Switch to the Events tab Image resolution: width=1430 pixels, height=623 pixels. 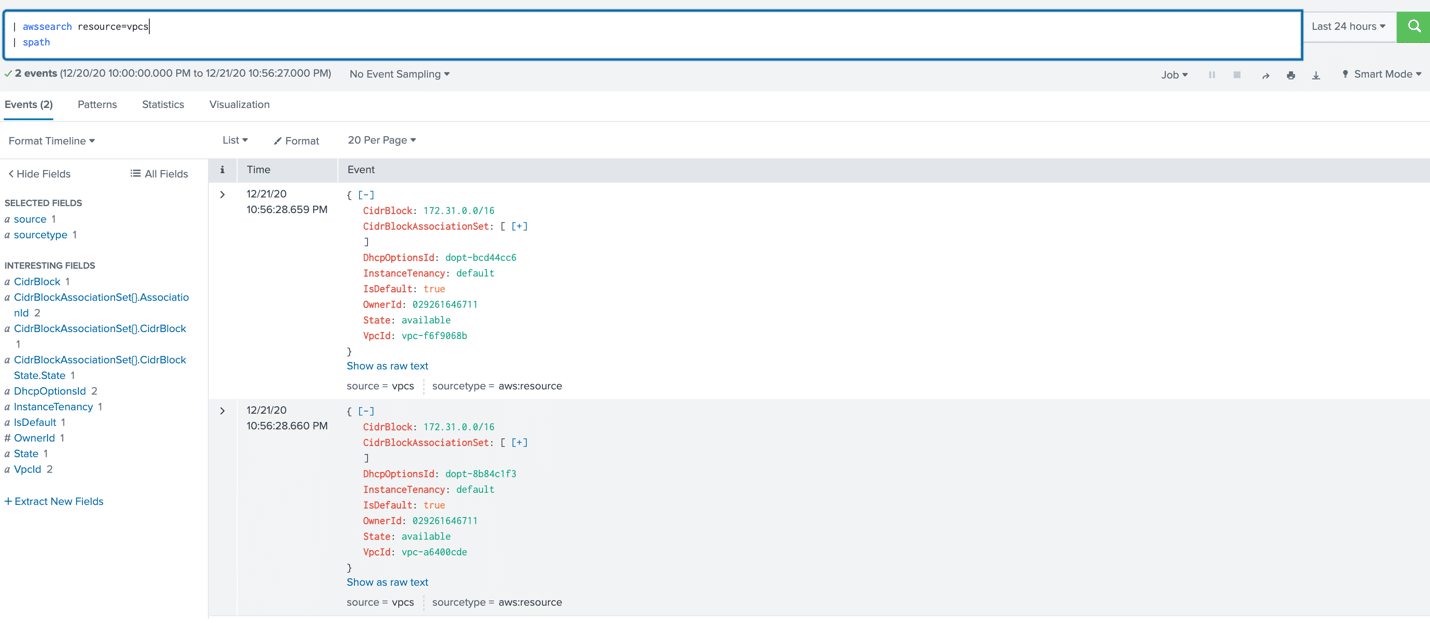[x=29, y=105]
